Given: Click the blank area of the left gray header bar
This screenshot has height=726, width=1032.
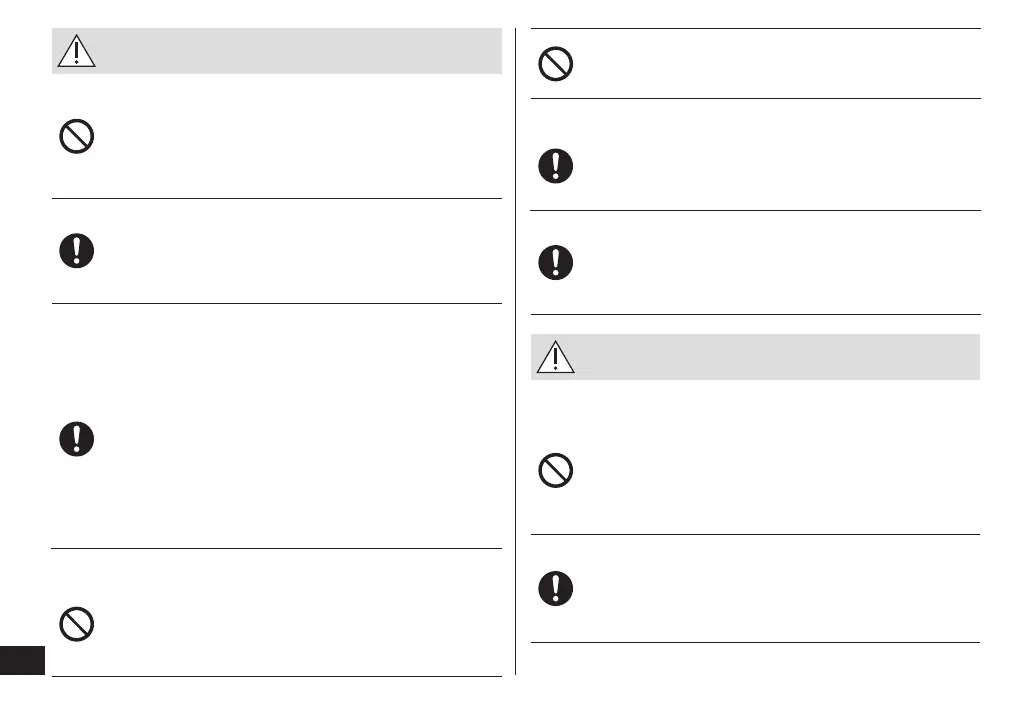Looking at the screenshot, I should point(300,51).
